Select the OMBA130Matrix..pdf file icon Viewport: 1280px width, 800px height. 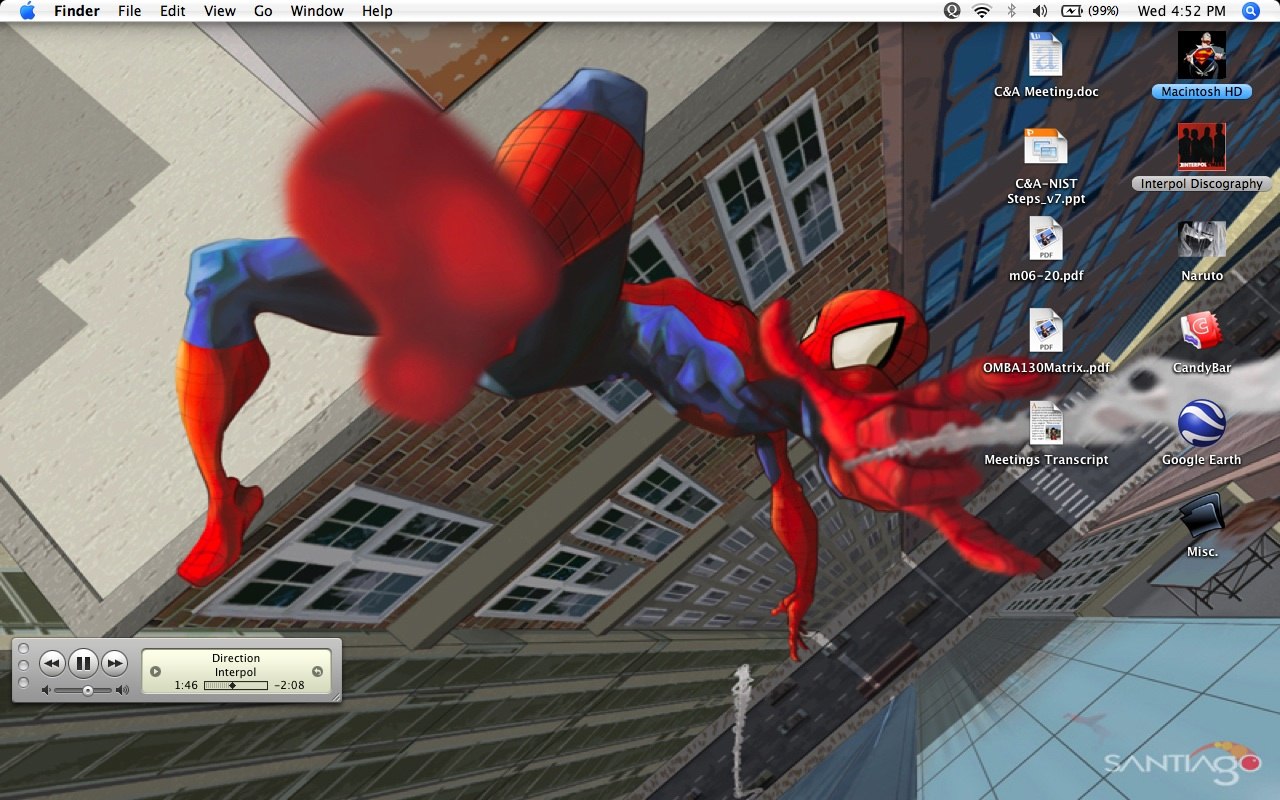[x=1046, y=331]
